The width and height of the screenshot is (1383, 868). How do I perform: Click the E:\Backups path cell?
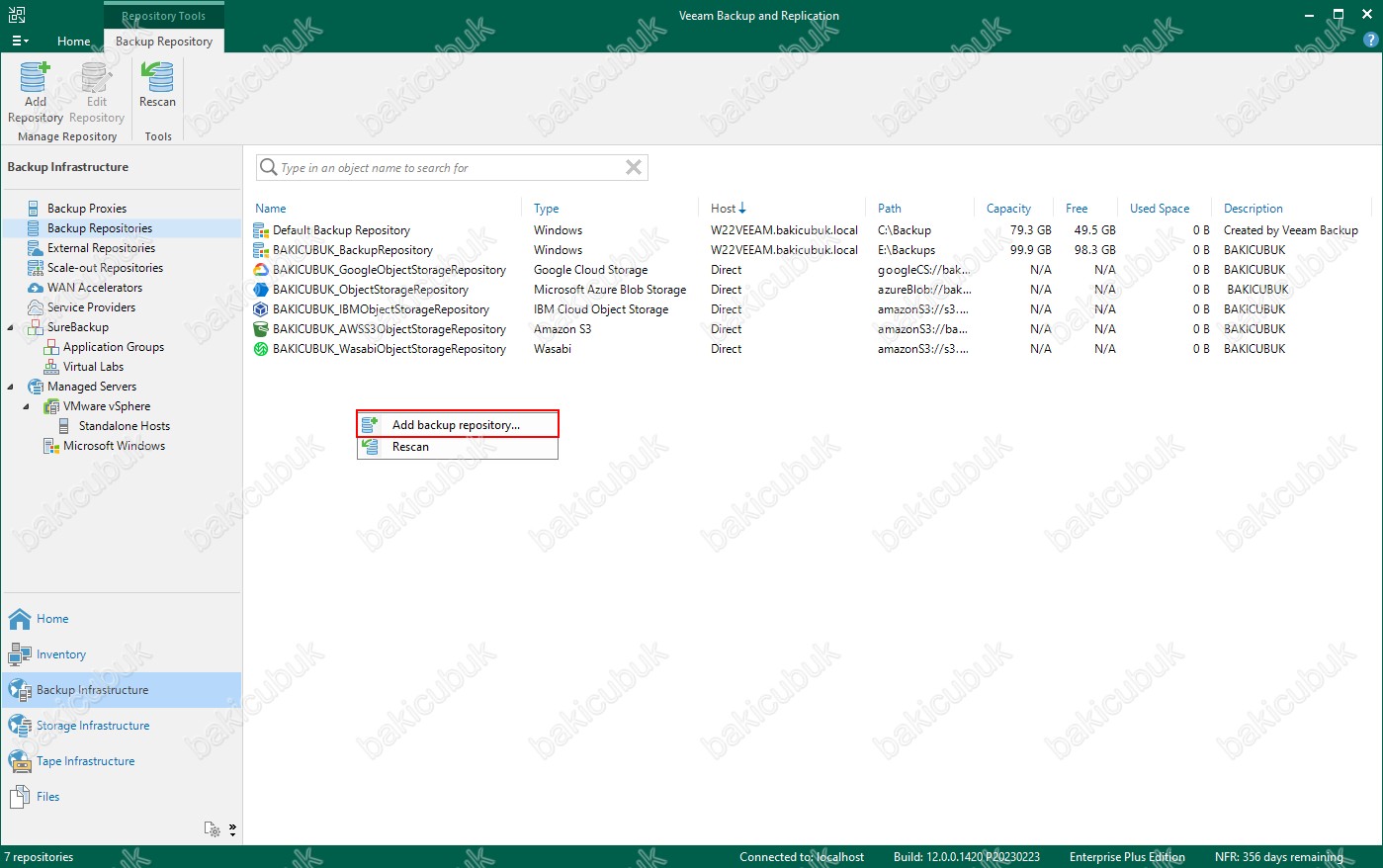[907, 250]
